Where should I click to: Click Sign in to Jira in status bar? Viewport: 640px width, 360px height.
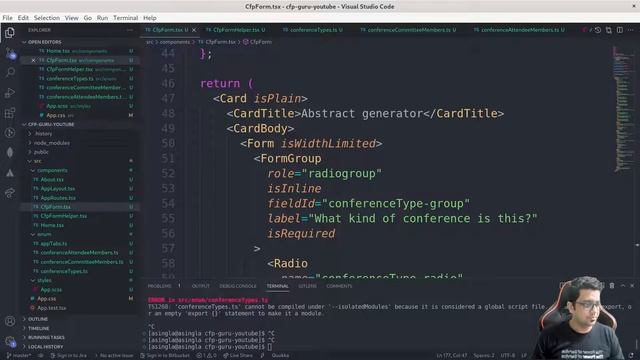68,356
